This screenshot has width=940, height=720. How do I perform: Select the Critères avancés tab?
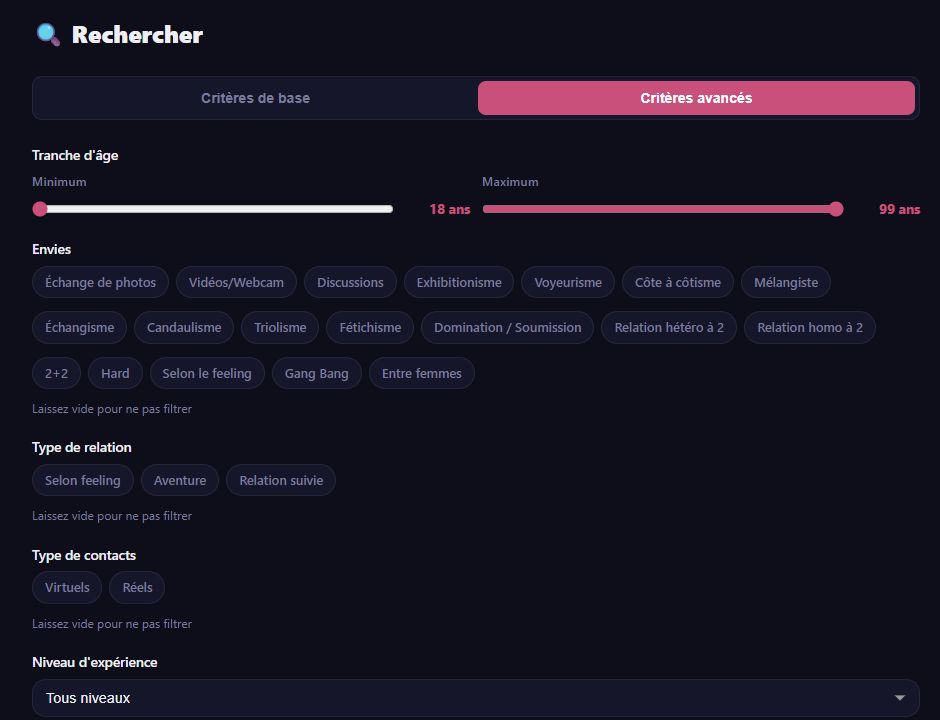click(x=696, y=98)
